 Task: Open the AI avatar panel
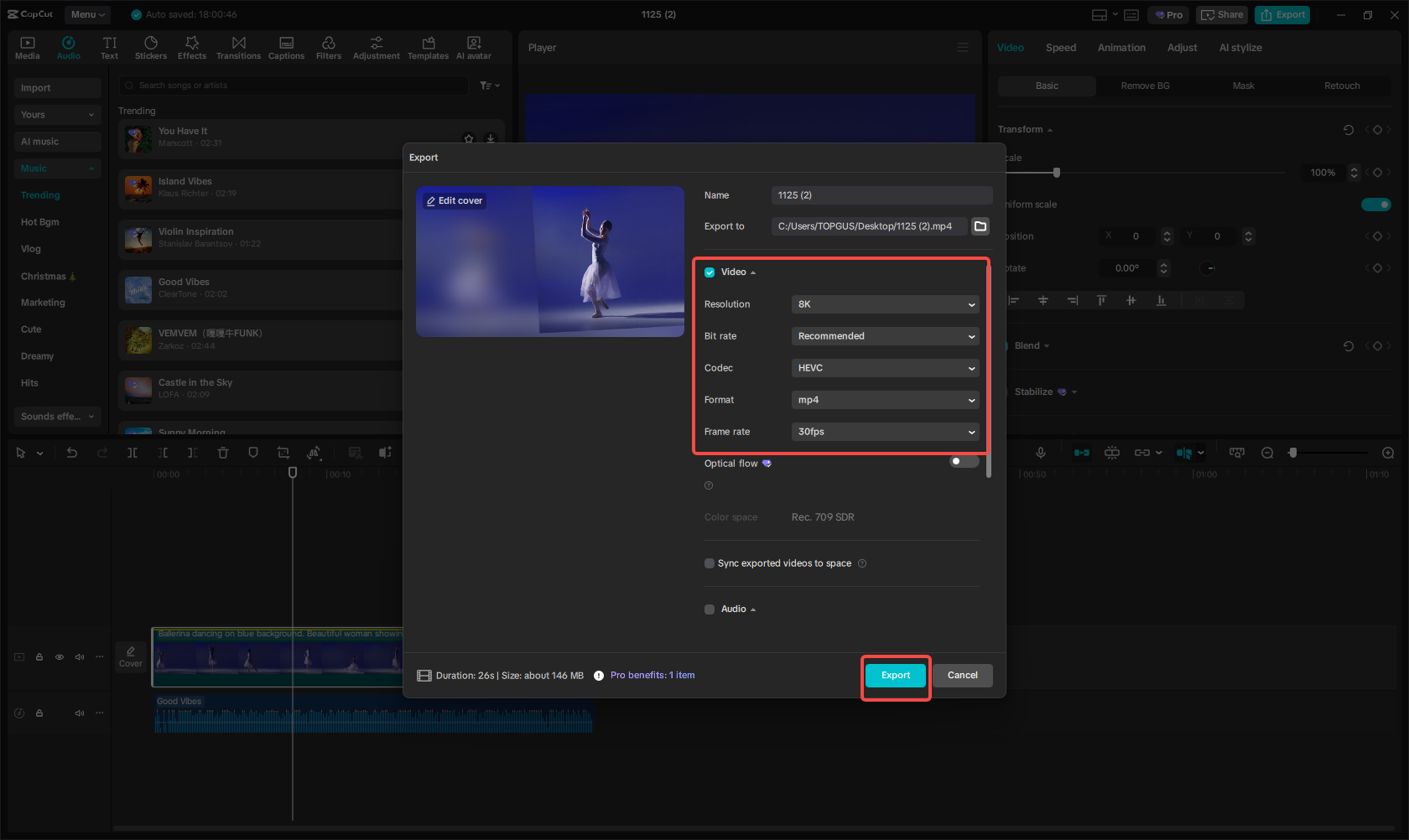point(473,46)
